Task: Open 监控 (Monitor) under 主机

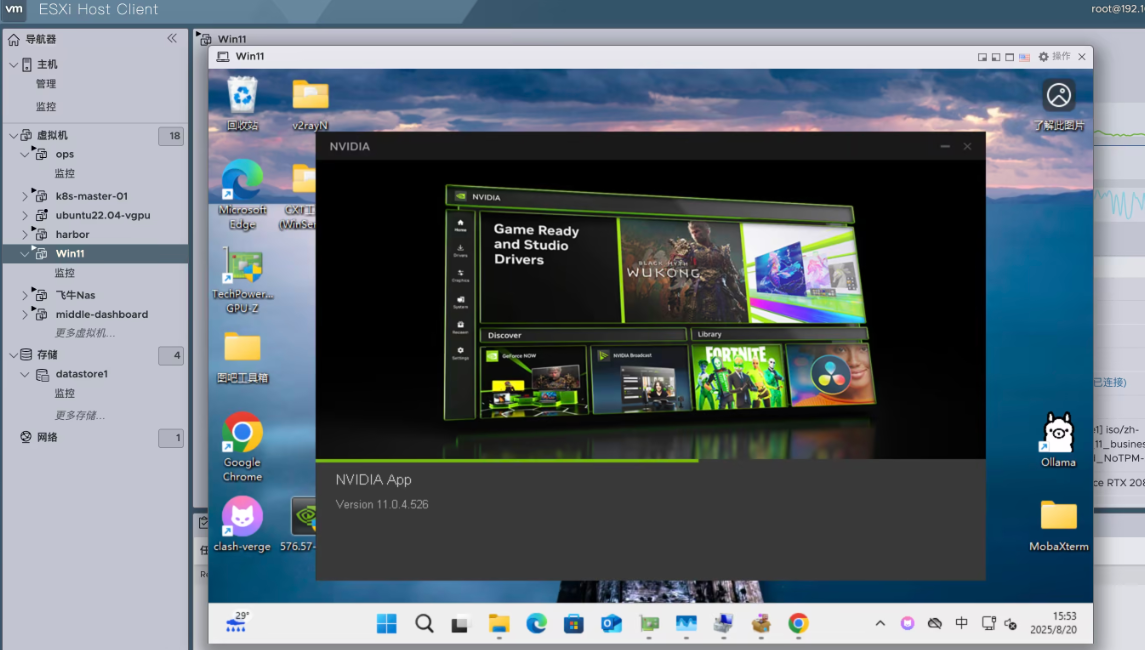Action: click(x=46, y=106)
